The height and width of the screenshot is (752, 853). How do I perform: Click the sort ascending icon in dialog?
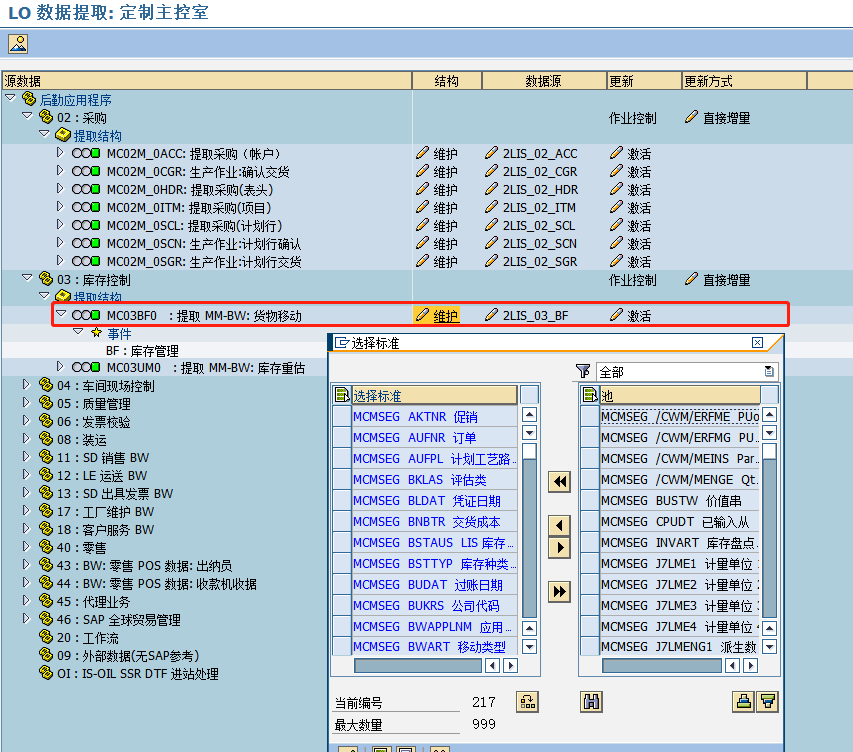pos(743,702)
